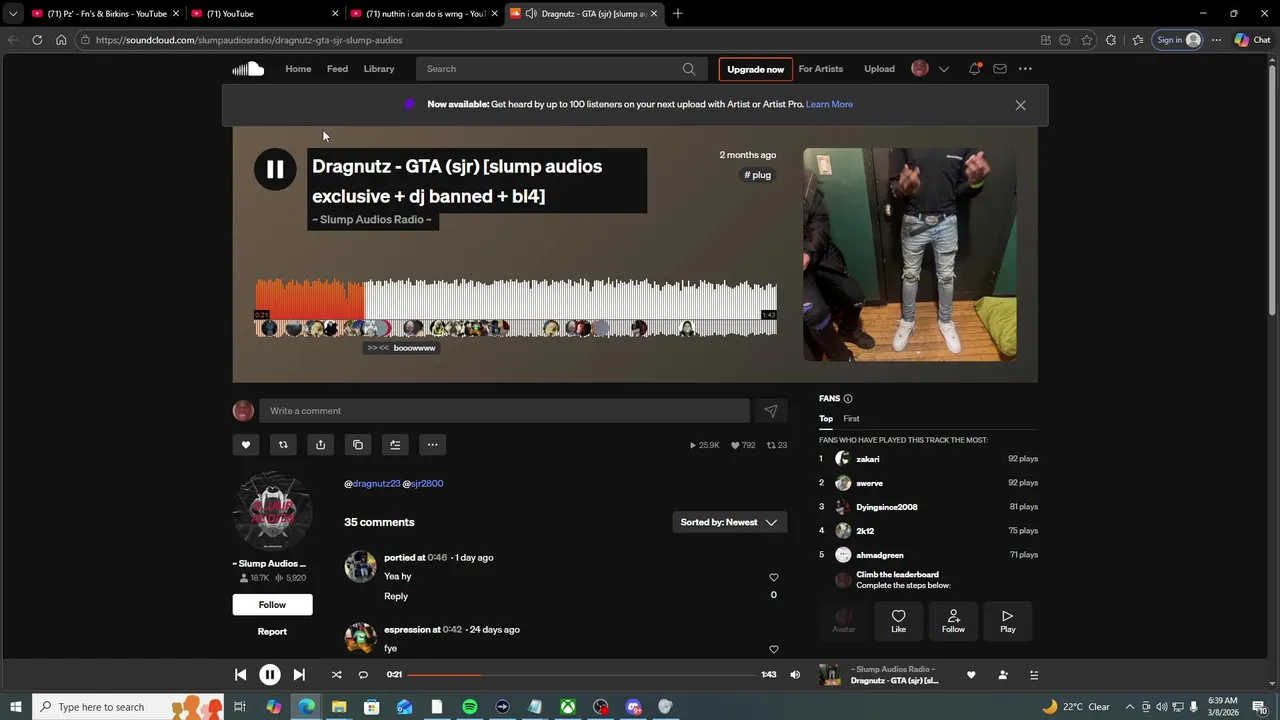Open the Slump Audios Radio profile avatar
Screen dimensions: 1280x720
(x=272, y=511)
